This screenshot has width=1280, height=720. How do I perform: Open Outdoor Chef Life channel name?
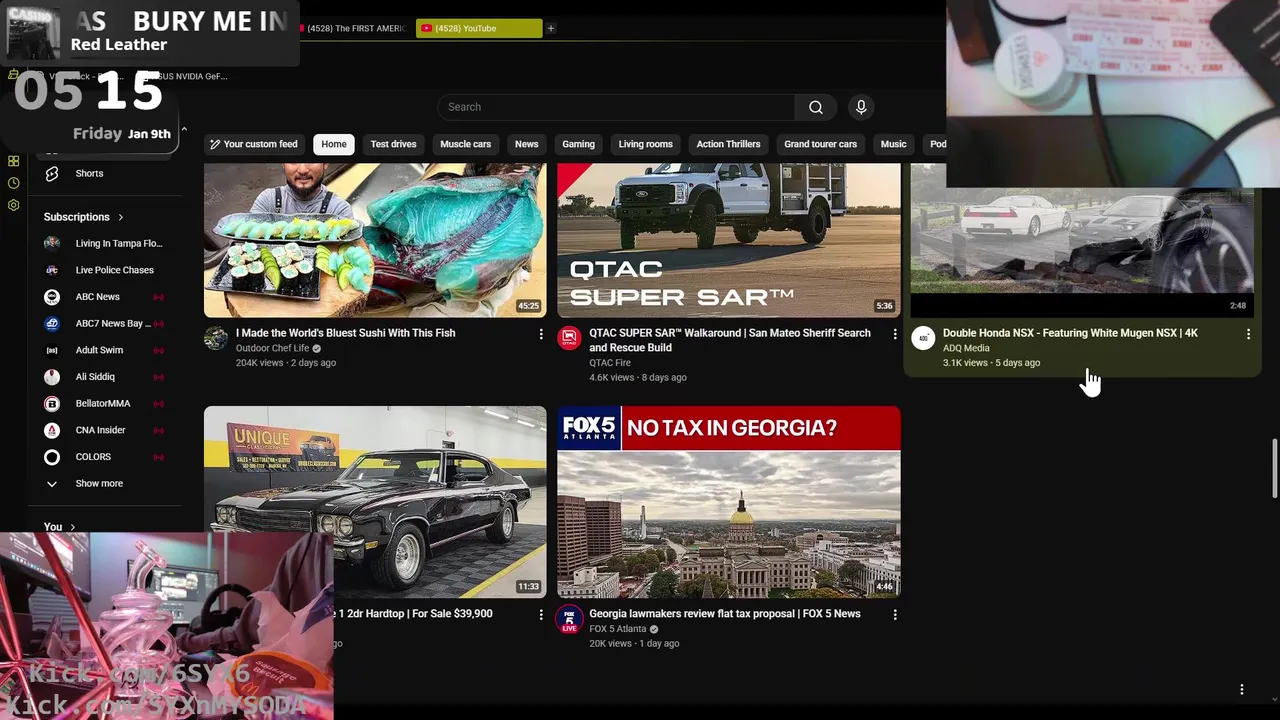click(x=272, y=348)
